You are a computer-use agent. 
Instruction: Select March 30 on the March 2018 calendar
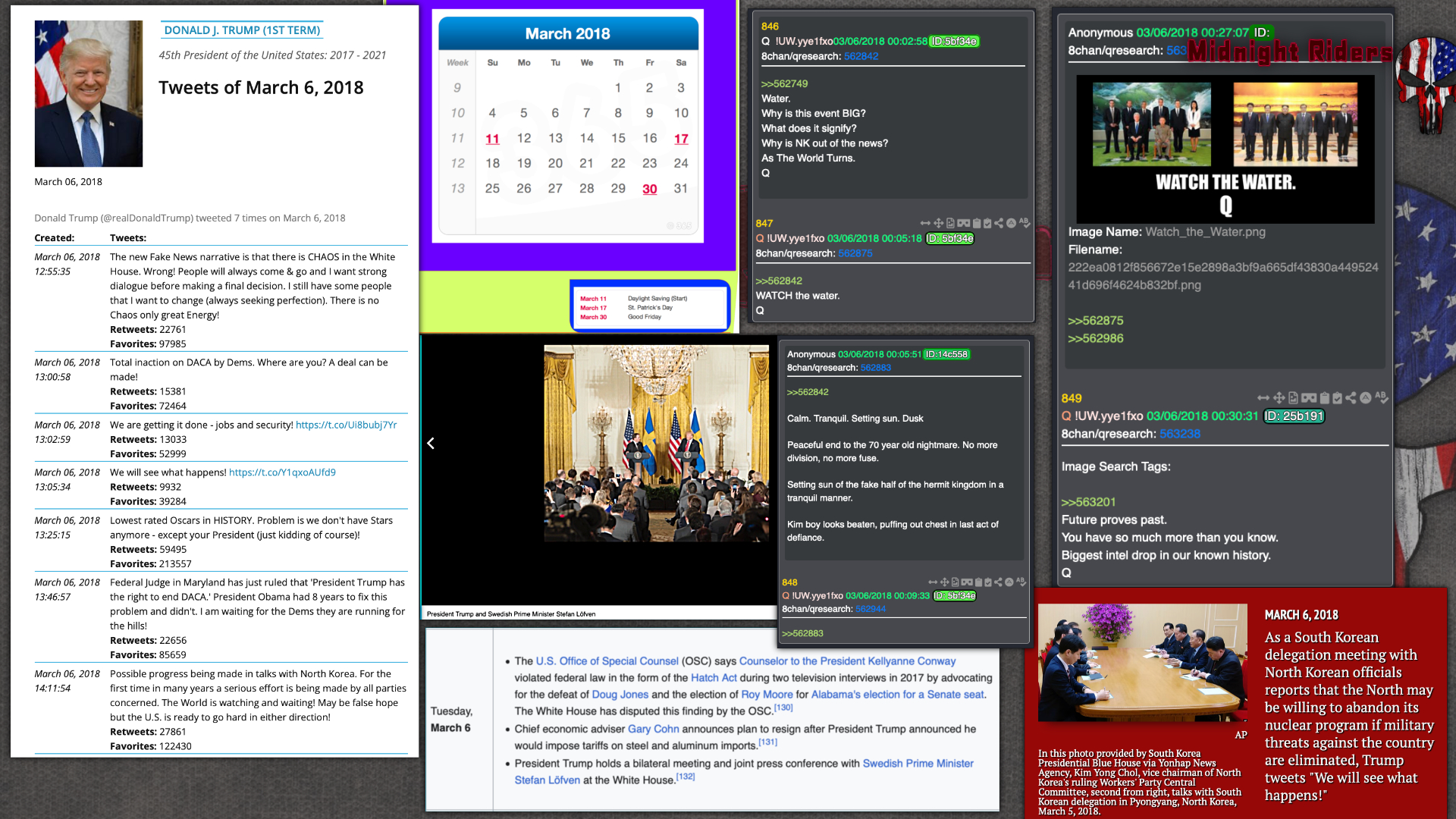pos(650,189)
